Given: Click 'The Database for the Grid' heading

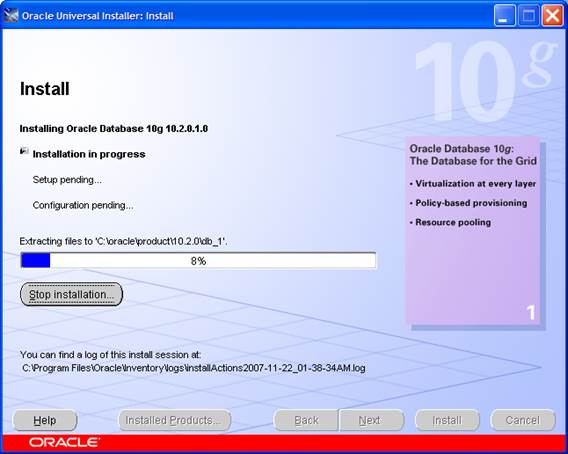Looking at the screenshot, I should (473, 161).
